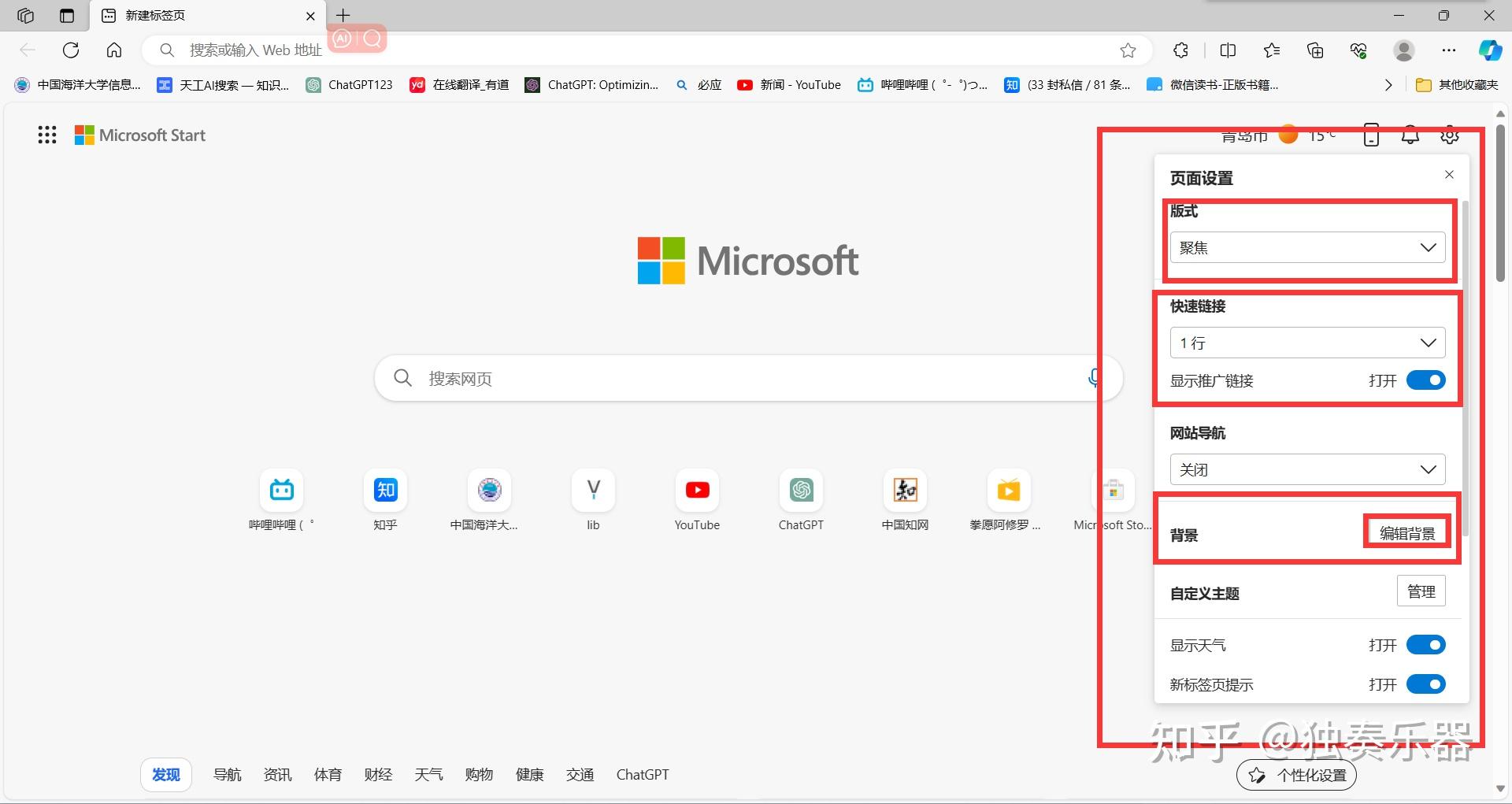Show more bookmarks with the chevron
Image resolution: width=1512 pixels, height=804 pixels.
[1388, 85]
